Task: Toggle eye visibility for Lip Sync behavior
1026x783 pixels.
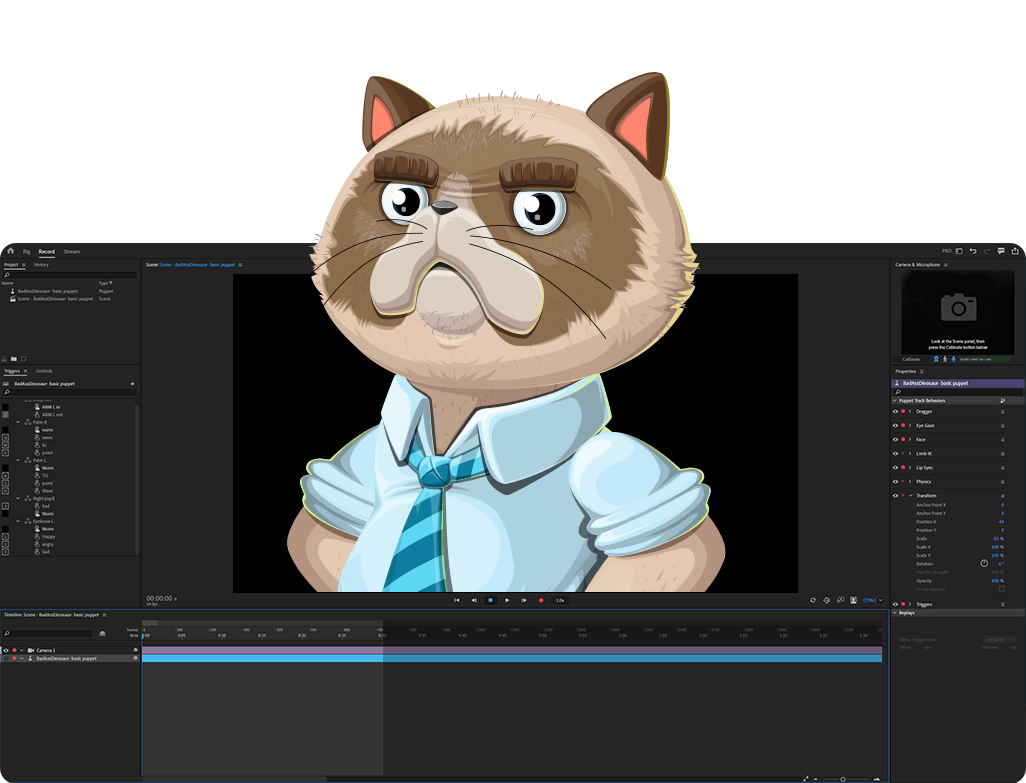Action: pos(895,467)
